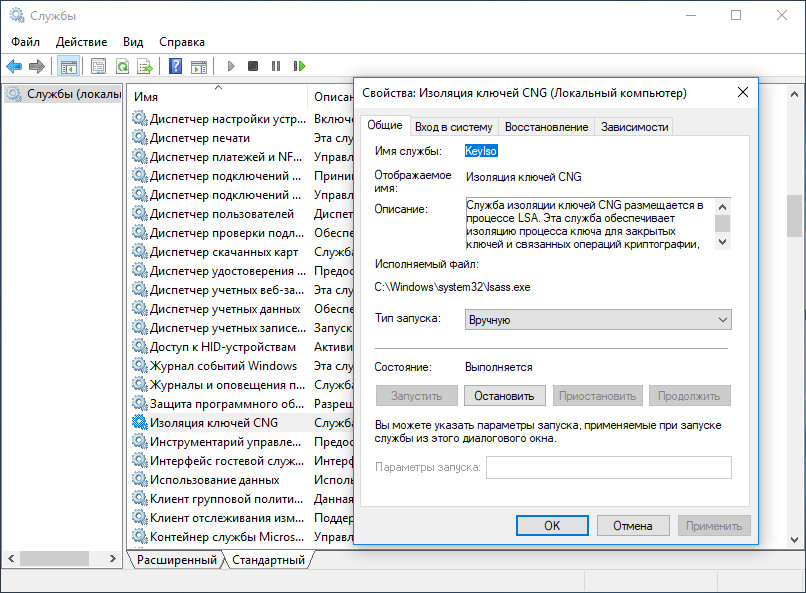Screen dimensions: 806x593
Task: Click the Export list toolbar icon
Action: [145, 67]
